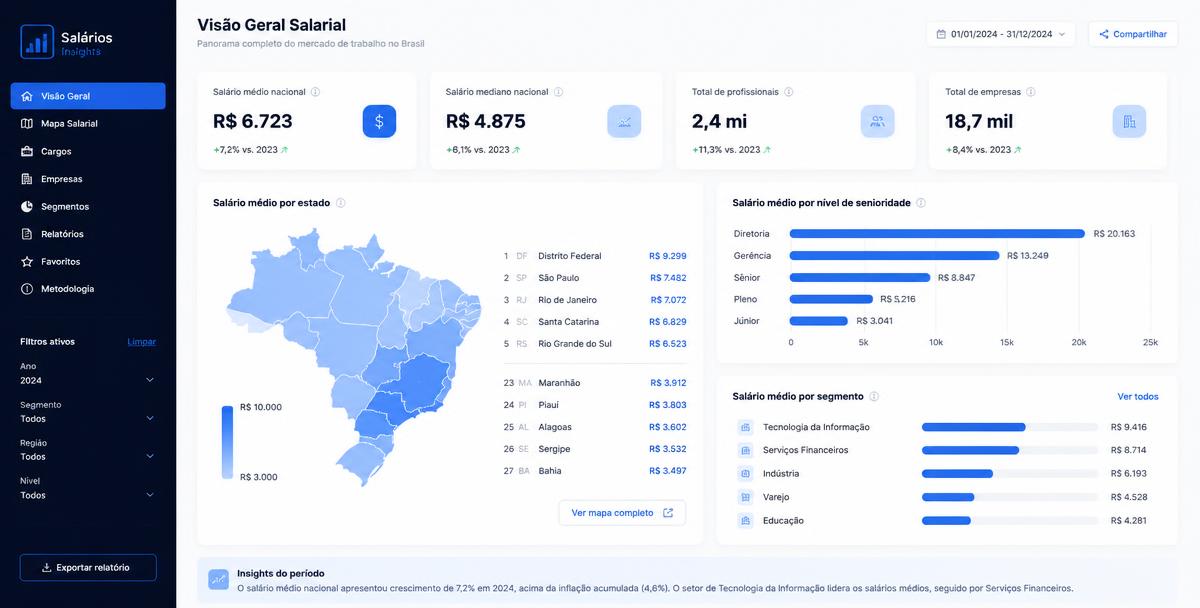Image resolution: width=1200 pixels, height=608 pixels.
Task: Click info icon next to Salário médio por estado
Action: tap(340, 203)
